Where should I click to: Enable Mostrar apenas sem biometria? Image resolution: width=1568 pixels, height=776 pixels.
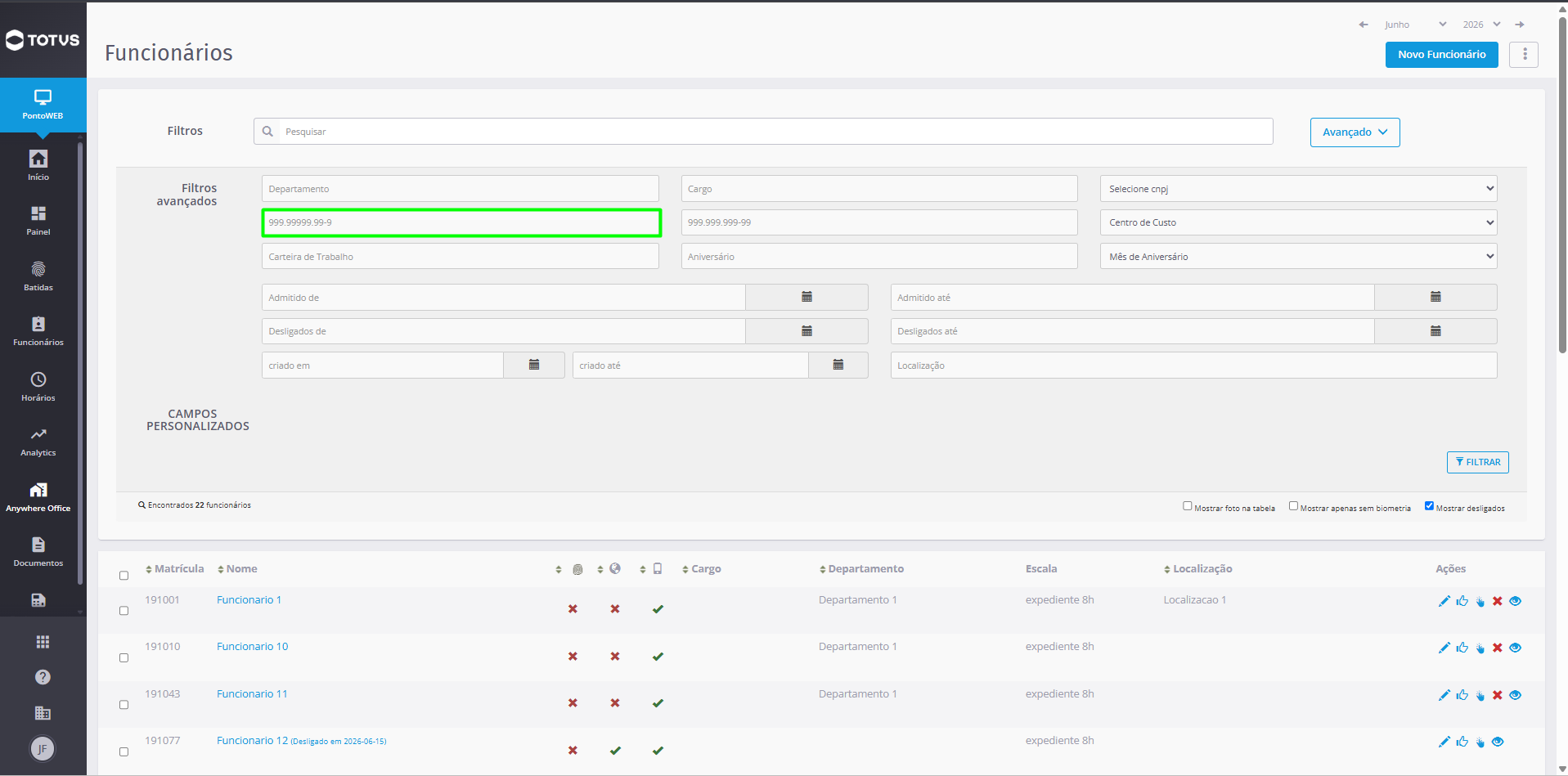coord(1294,506)
